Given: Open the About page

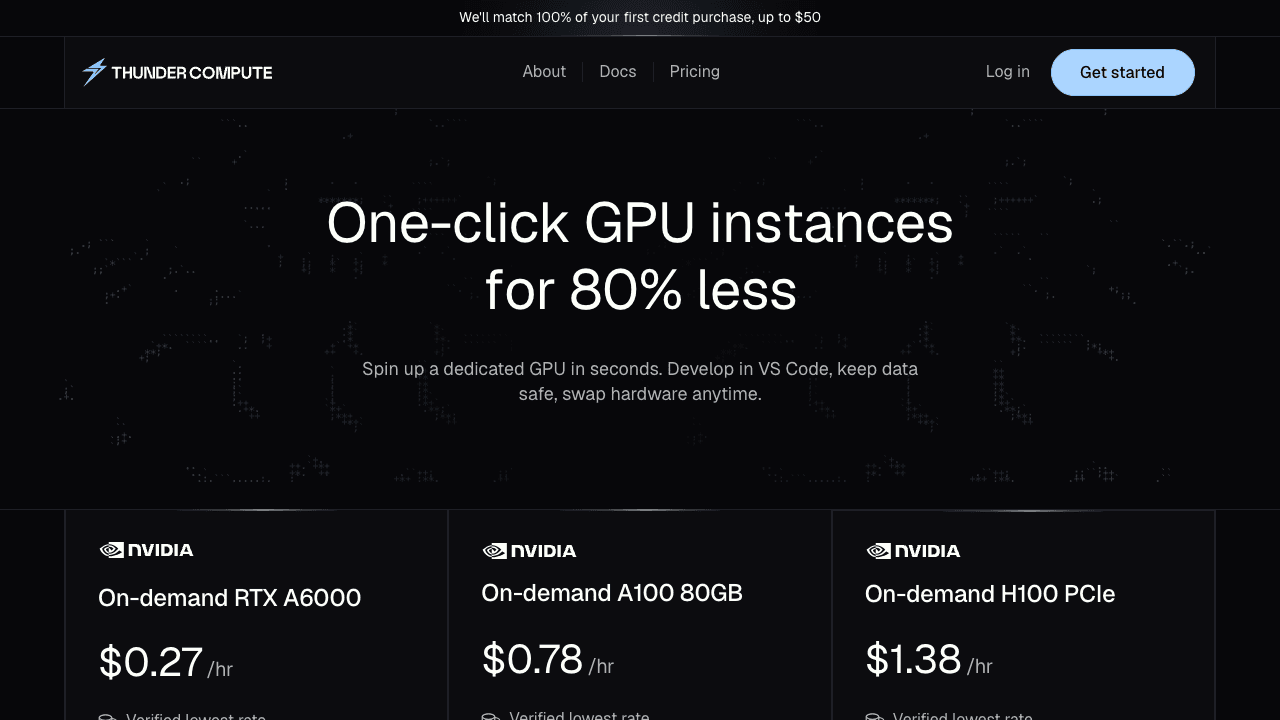Looking at the screenshot, I should coord(544,72).
